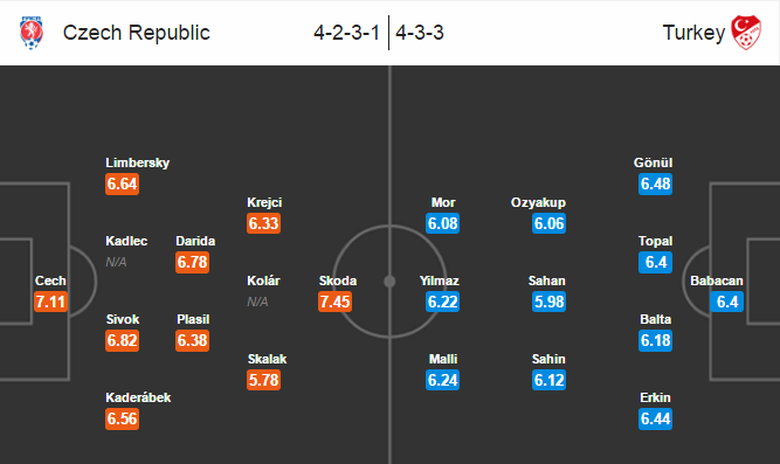Click Gönül's 6.48 rating badge
The image size is (780, 464).
click(x=656, y=184)
